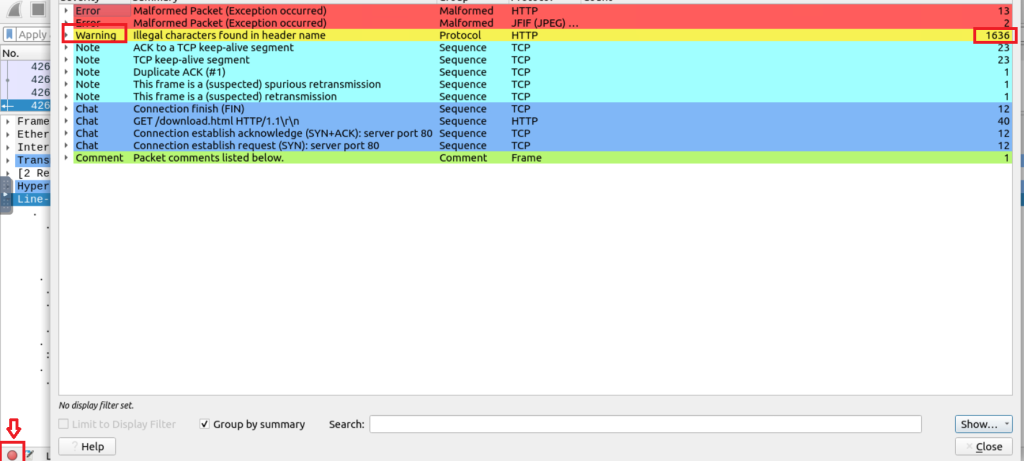Expand the Comment packet comments row
The image size is (1024, 461).
tap(67, 157)
